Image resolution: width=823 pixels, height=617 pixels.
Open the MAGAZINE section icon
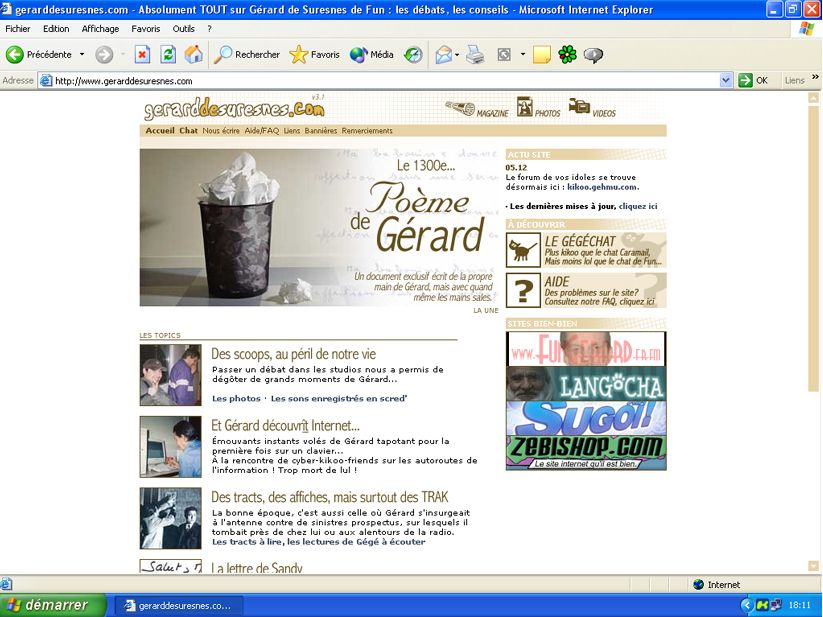[x=460, y=108]
